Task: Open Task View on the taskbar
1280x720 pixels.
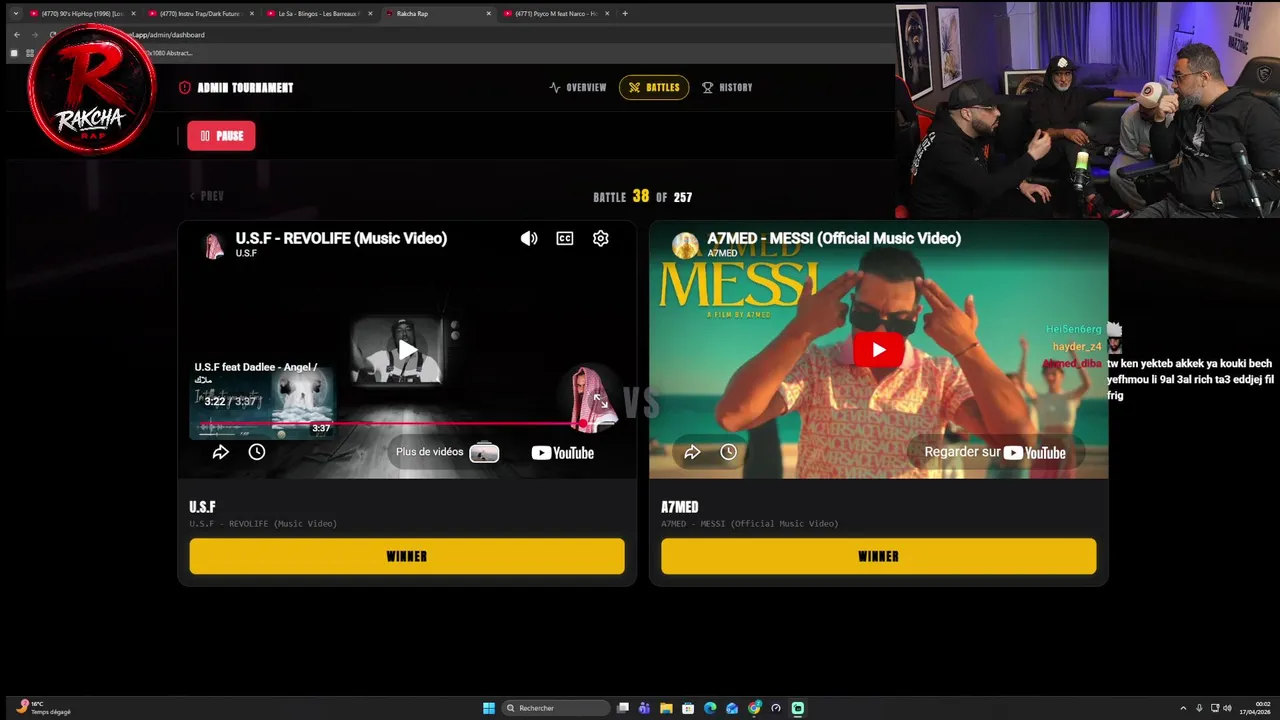Action: [623, 708]
